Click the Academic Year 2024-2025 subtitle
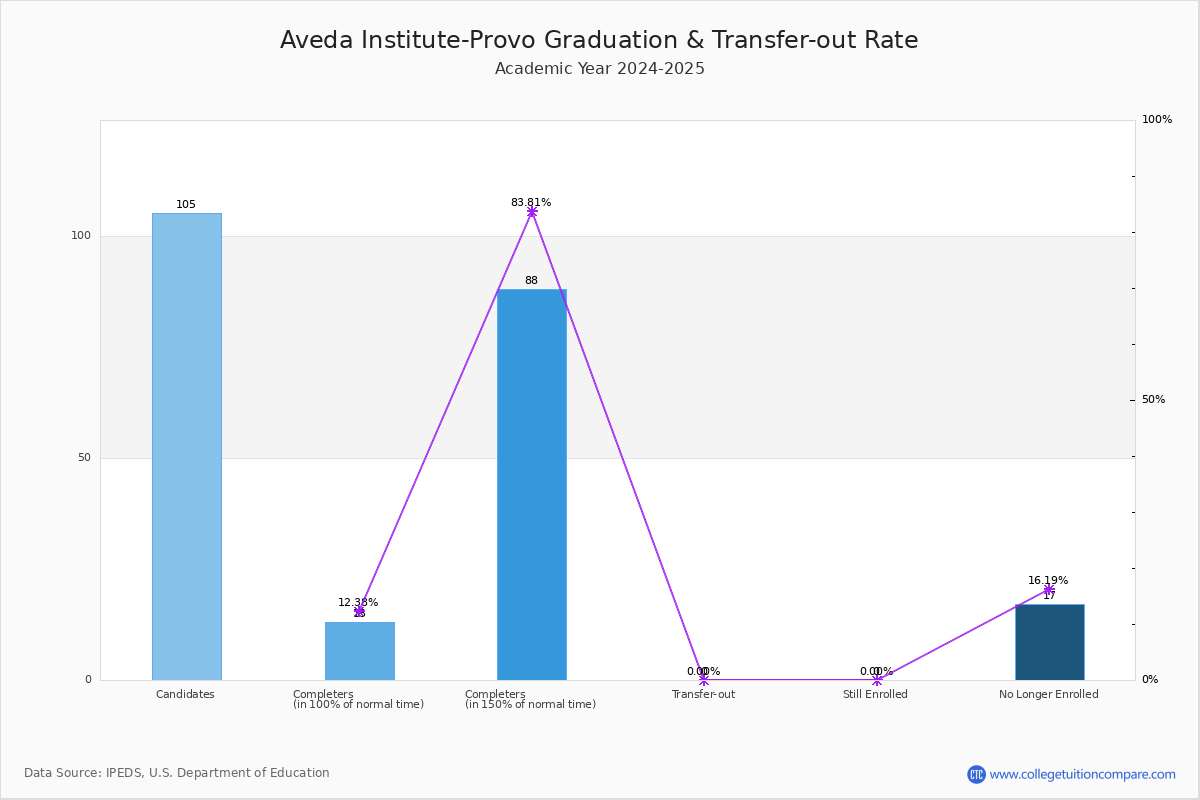This screenshot has height=800, width=1200. coord(600,69)
